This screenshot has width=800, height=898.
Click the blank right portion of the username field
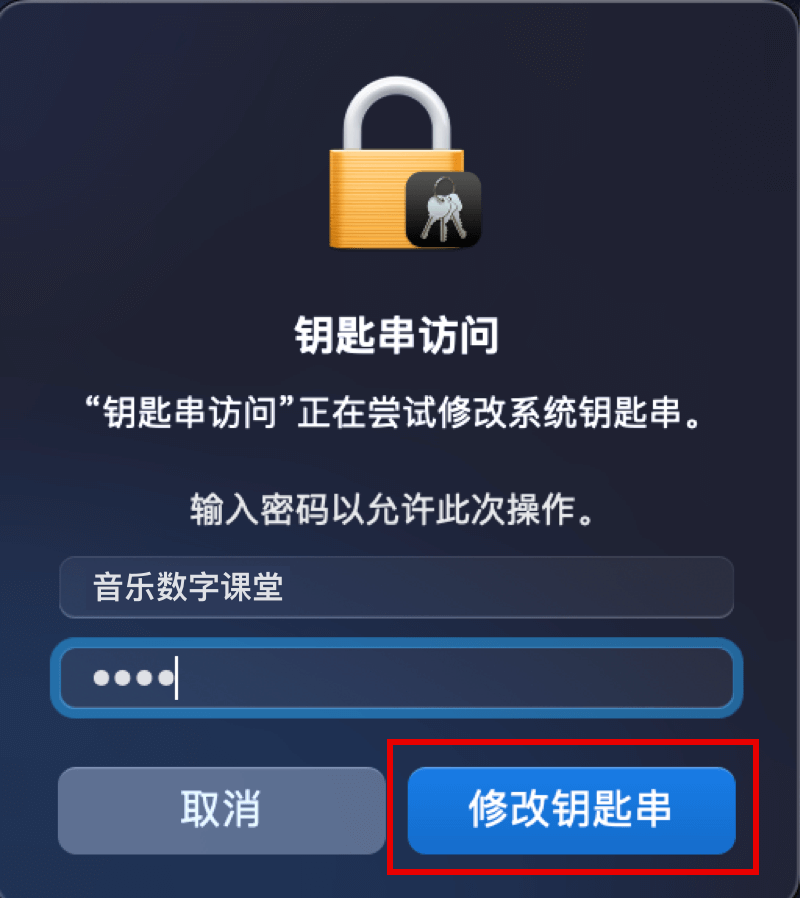pos(510,587)
